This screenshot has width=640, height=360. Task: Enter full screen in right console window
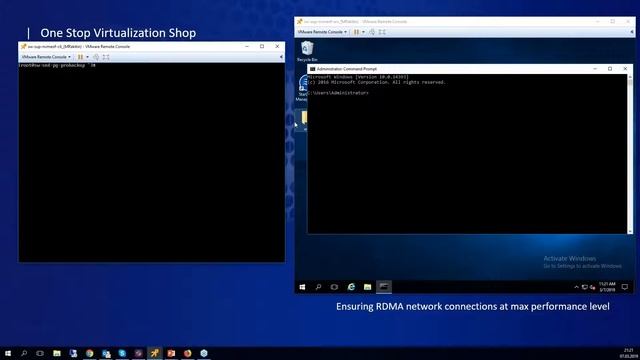[382, 32]
